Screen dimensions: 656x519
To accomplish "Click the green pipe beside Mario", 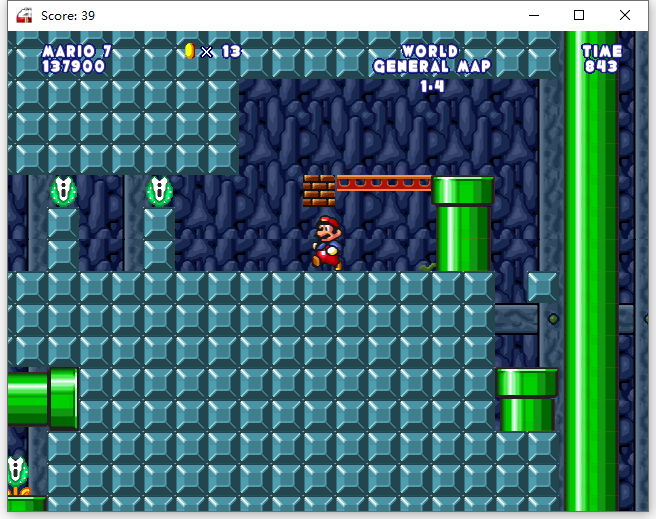I will click(x=463, y=224).
